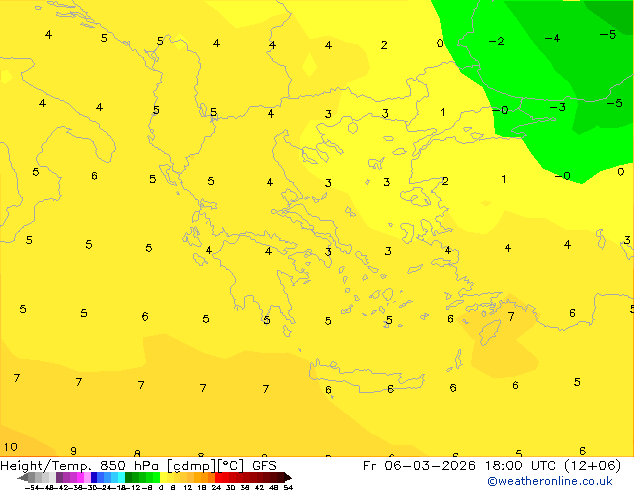Pick the yellow swatch in the temperature legend
The width and height of the screenshot is (634, 490).
[x=163, y=477]
